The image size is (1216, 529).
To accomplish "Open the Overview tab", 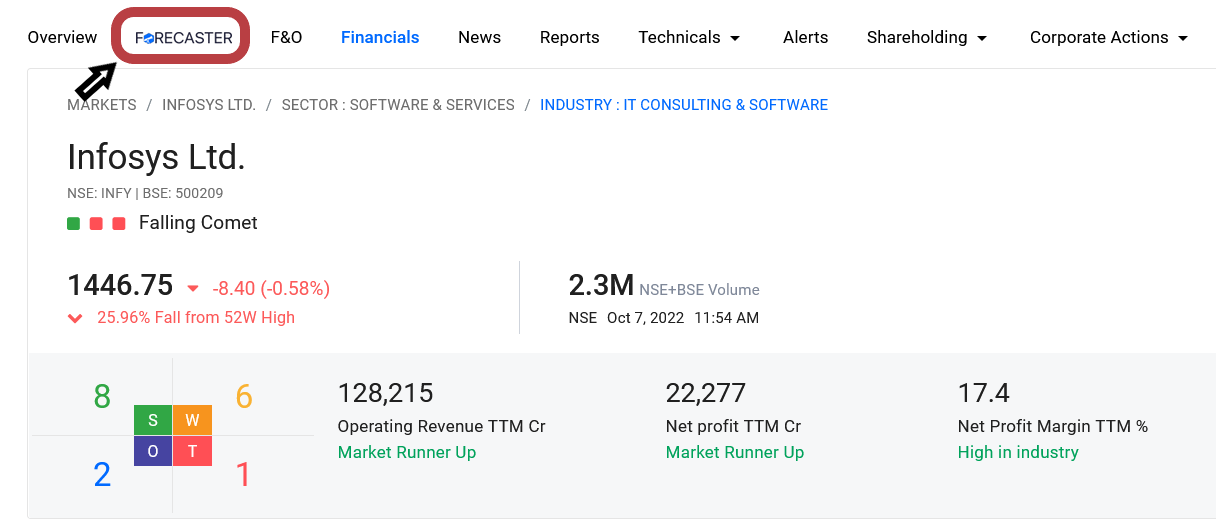I will tap(62, 37).
